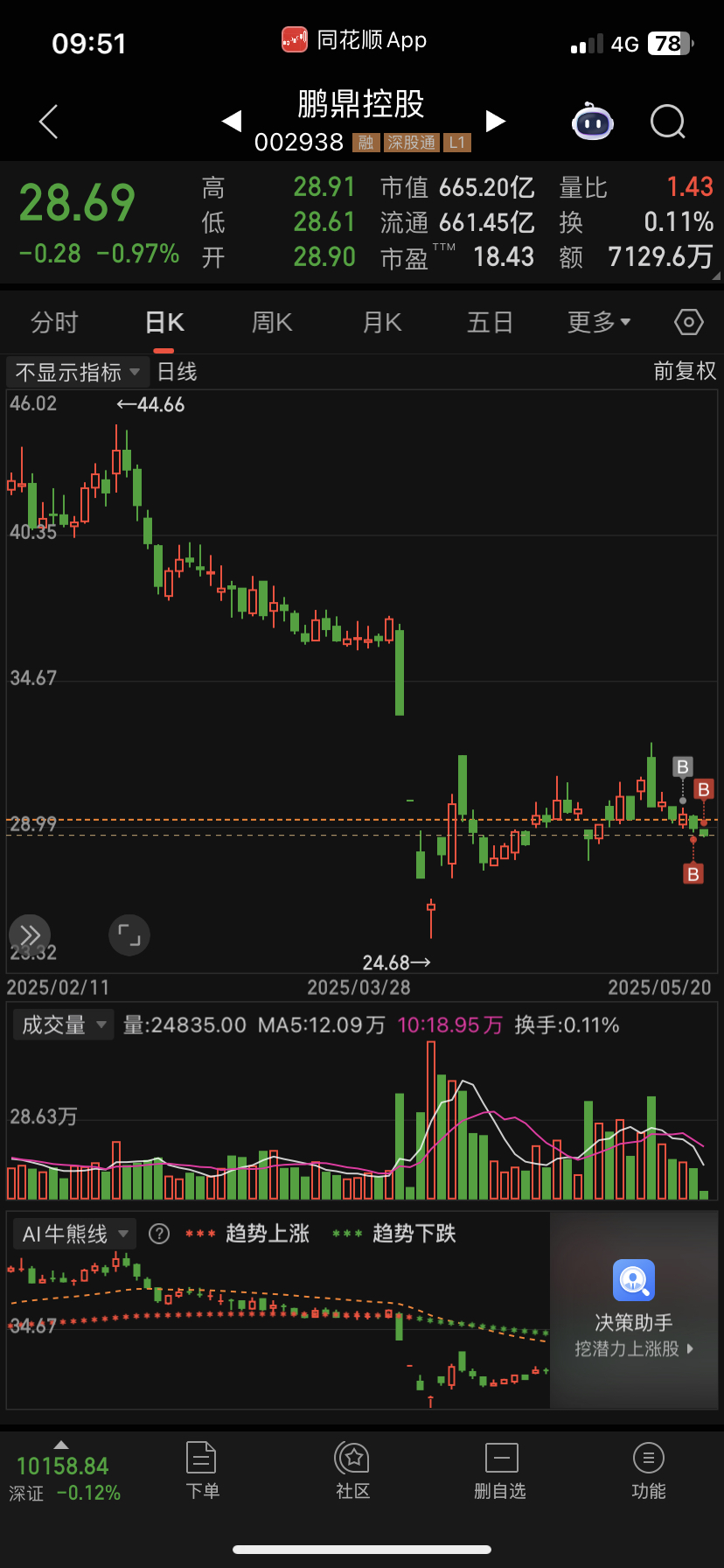This screenshot has height=1568, width=724.
Task: Tap 流通 661.45亿 value
Action: pyautogui.click(x=457, y=222)
